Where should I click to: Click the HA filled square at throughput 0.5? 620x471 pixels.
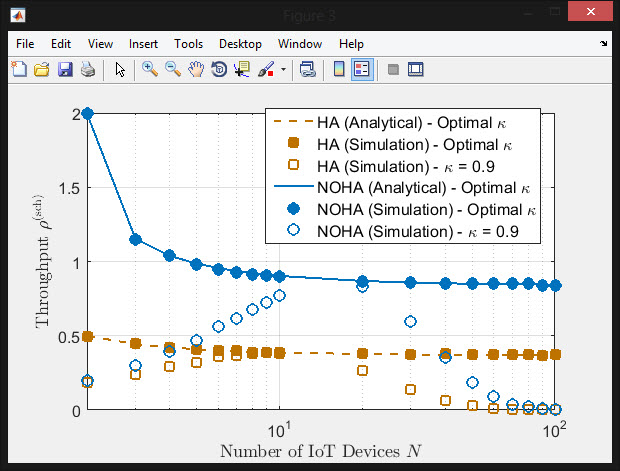[87, 337]
